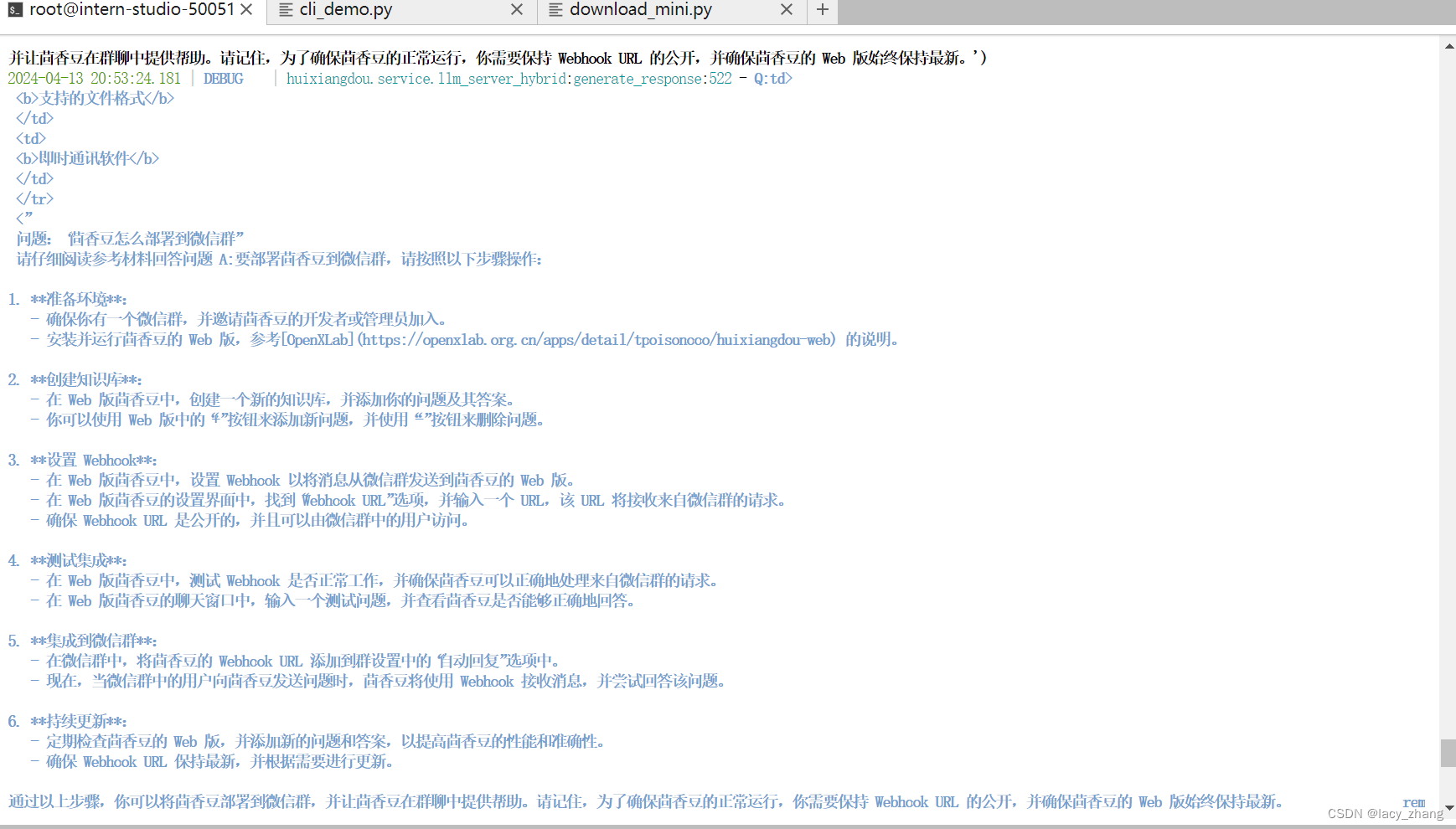The height and width of the screenshot is (829, 1456).
Task: Click the heading '6. **持续更新**:'
Action: [x=68, y=722]
